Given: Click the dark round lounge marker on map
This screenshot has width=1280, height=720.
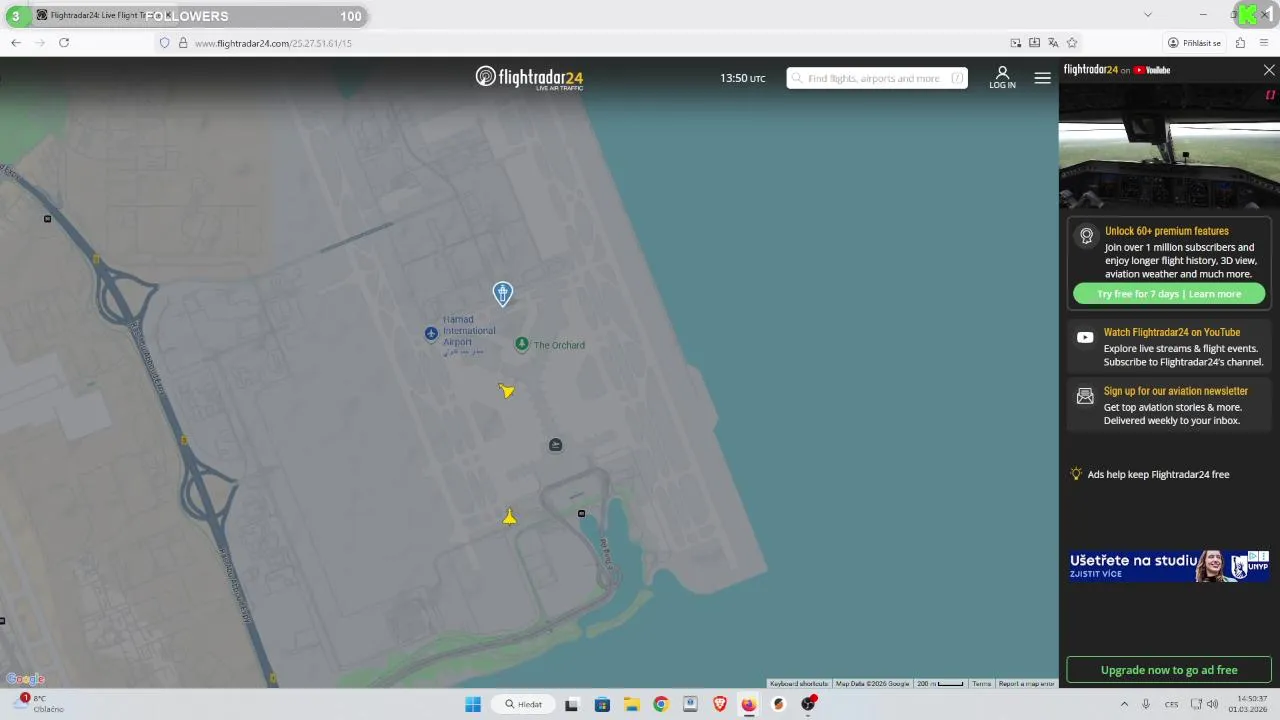Looking at the screenshot, I should pos(556,445).
